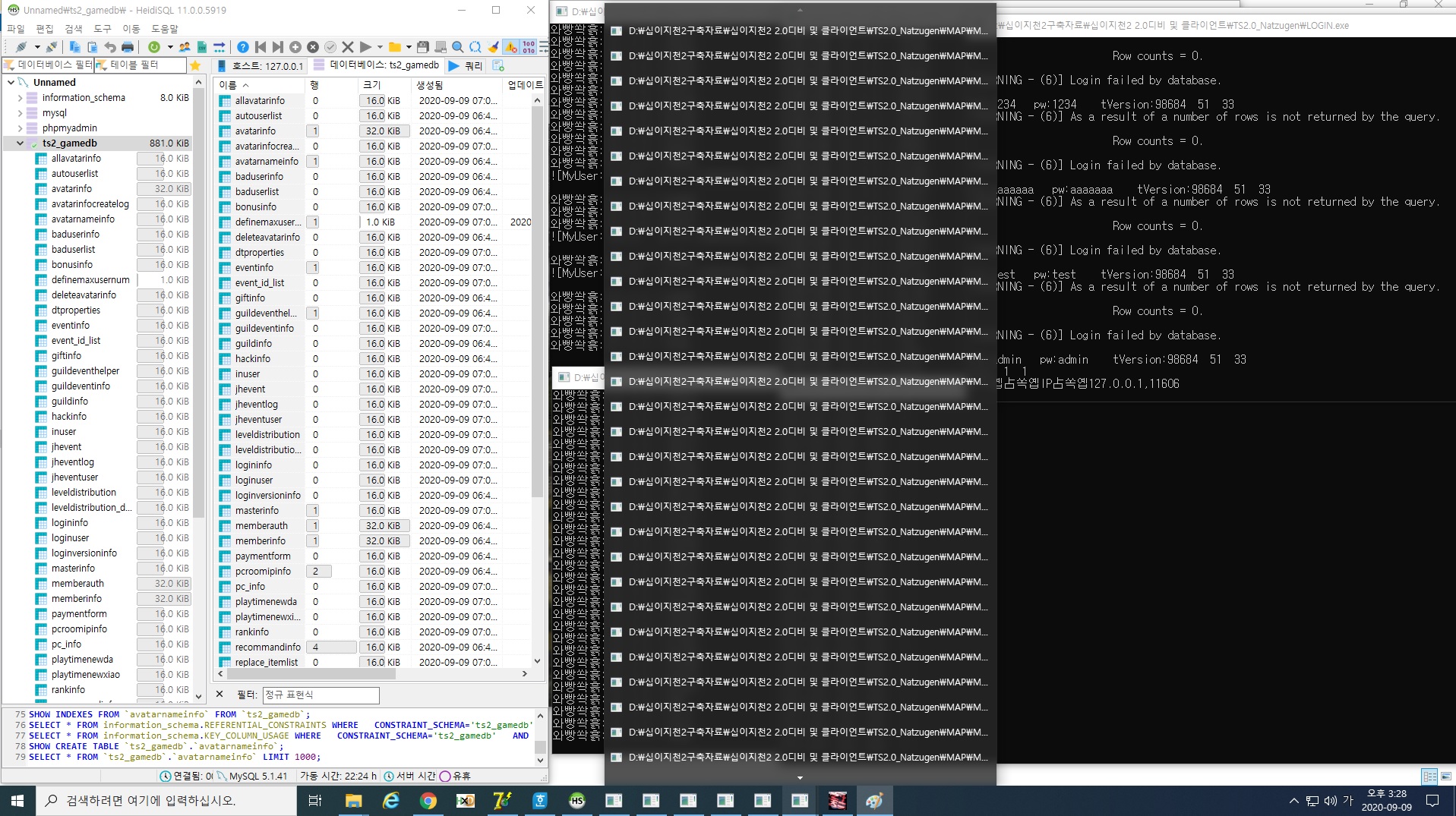This screenshot has height=816, width=1456.
Task: Sort table list by 크기 column header
Action: coord(383,85)
